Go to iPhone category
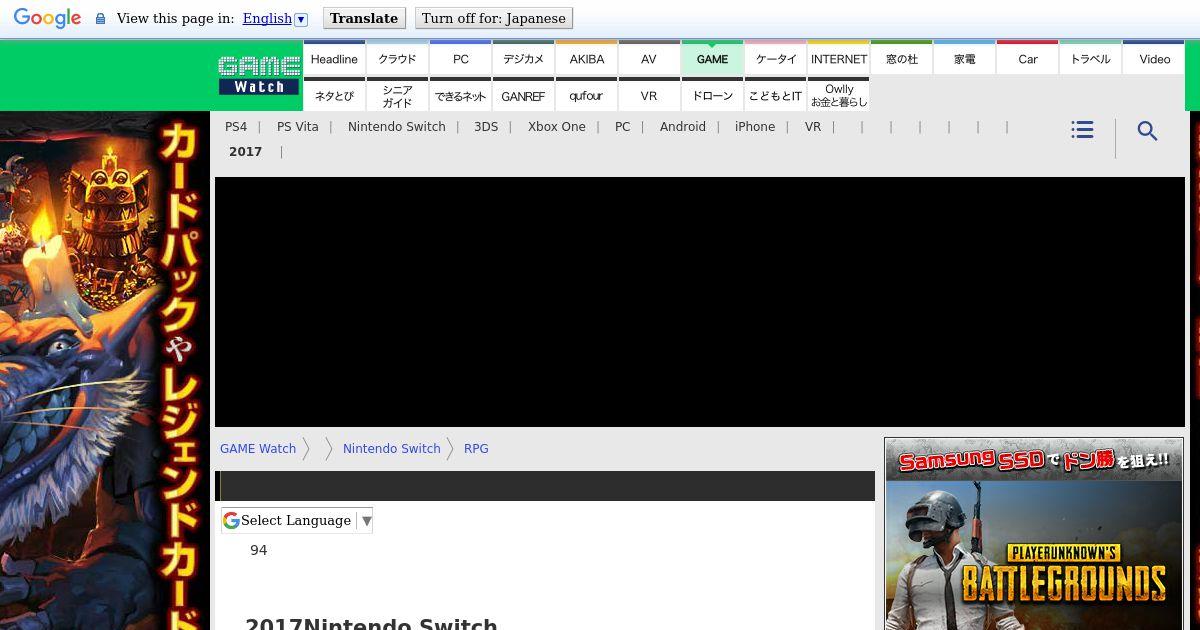This screenshot has width=1200, height=630. click(755, 127)
